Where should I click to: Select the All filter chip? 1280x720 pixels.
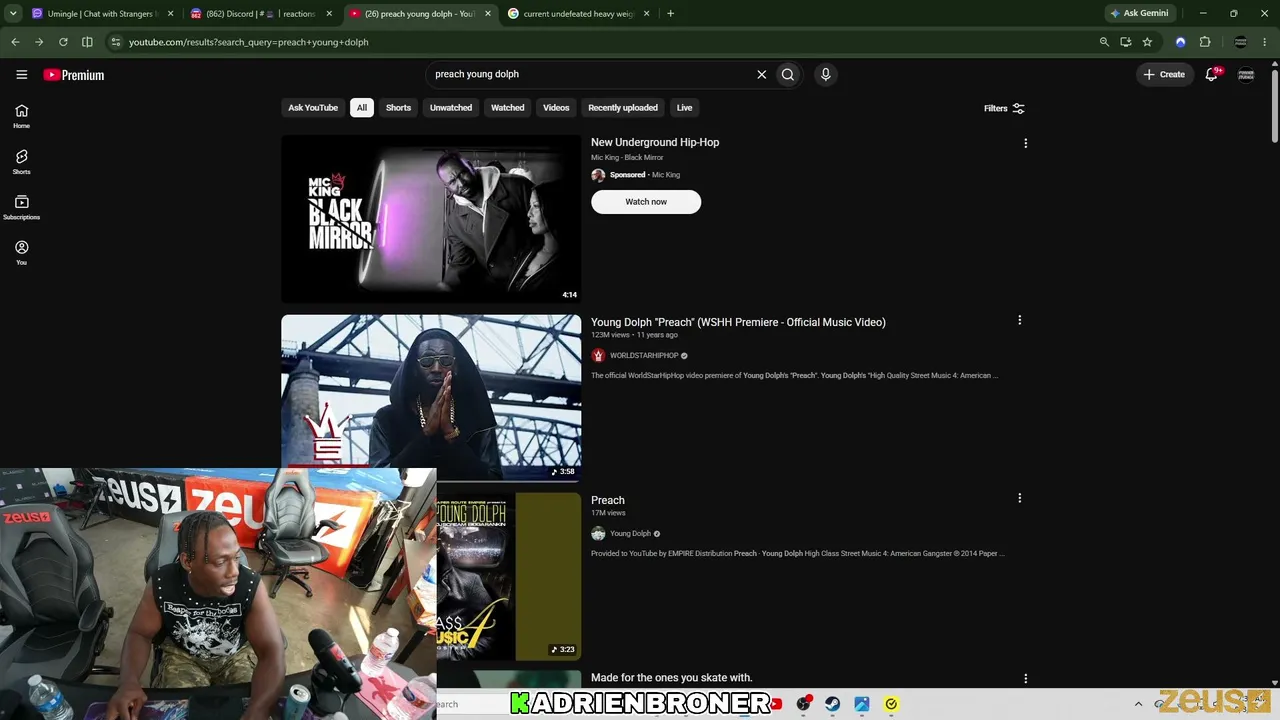[x=362, y=108]
